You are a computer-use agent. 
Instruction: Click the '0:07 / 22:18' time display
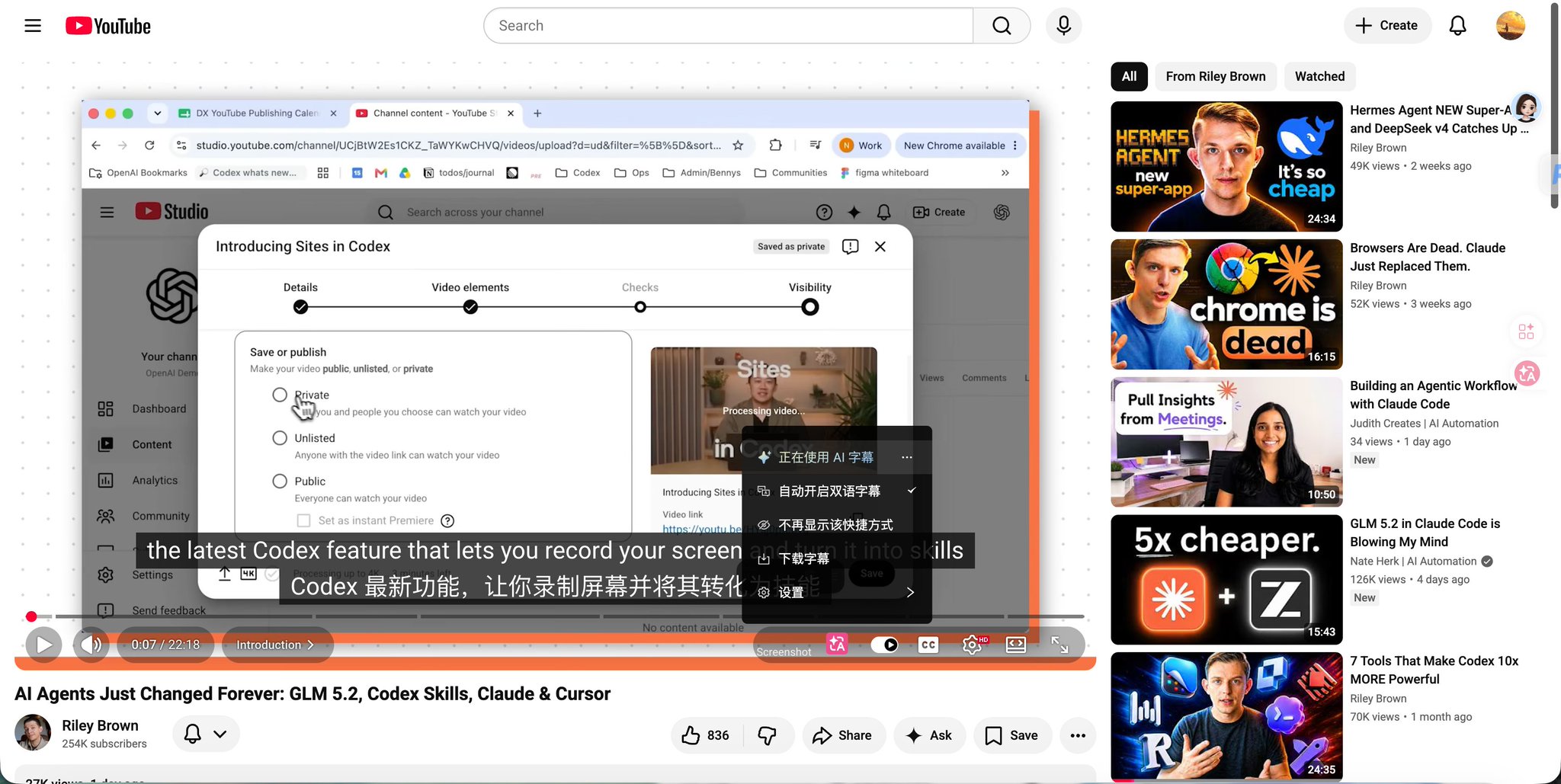165,645
